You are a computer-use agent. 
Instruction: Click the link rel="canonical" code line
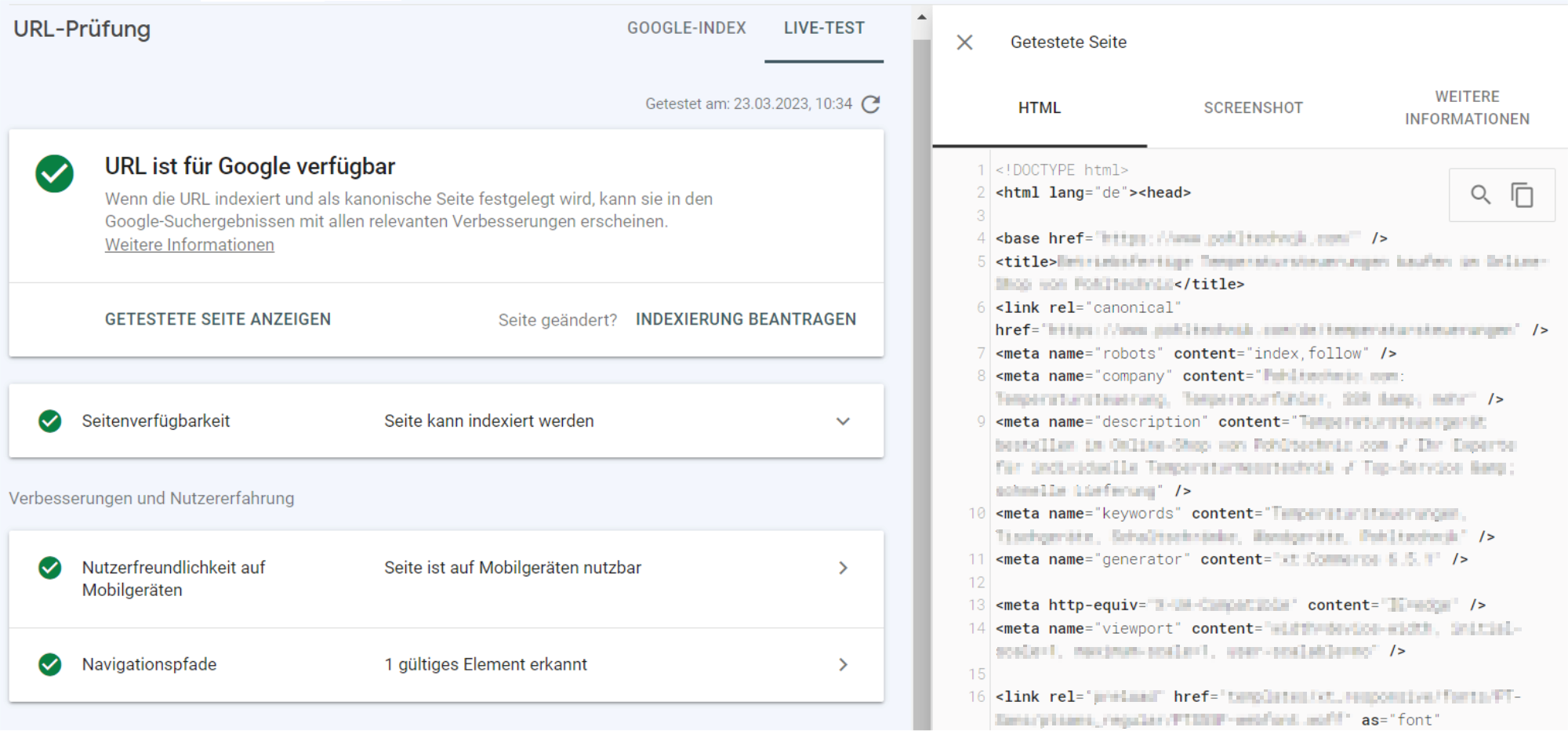[x=1270, y=319]
